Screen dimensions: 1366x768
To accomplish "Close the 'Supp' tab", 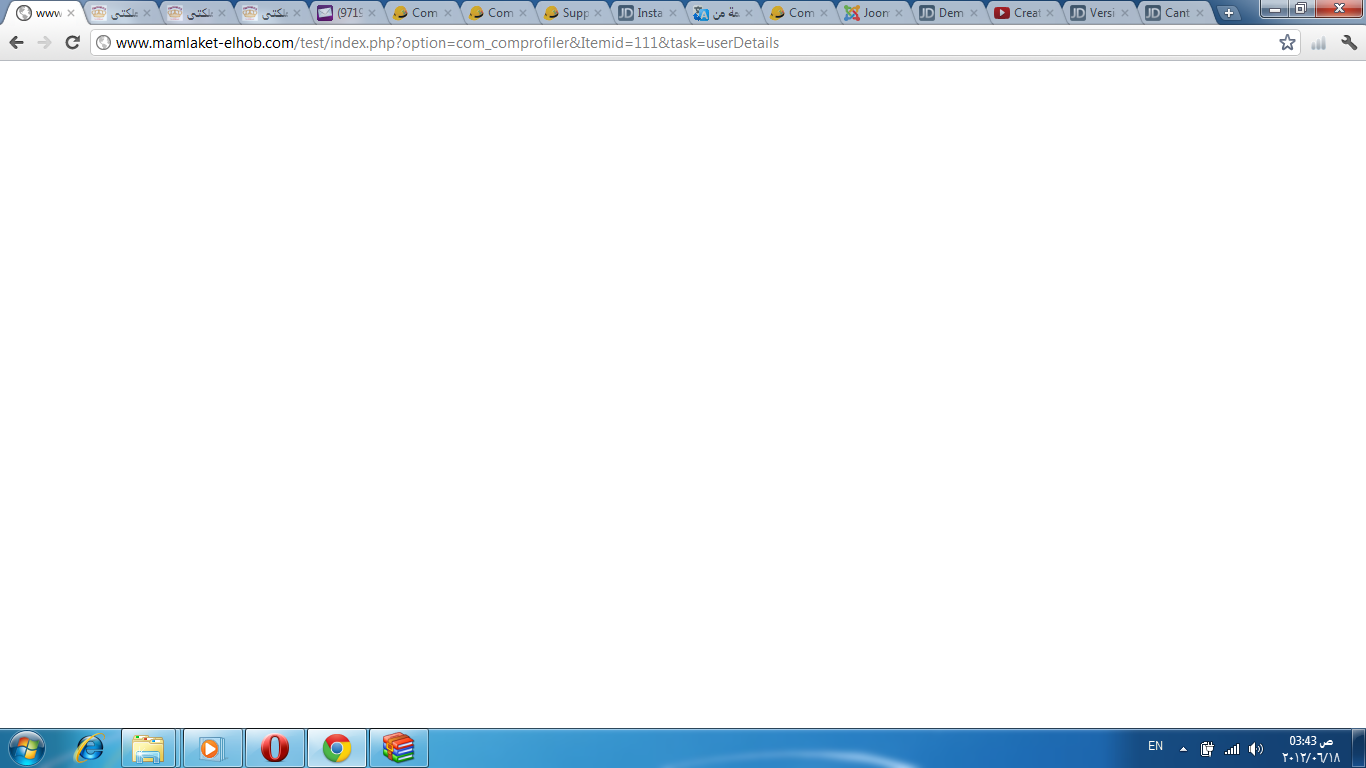I will [x=597, y=13].
